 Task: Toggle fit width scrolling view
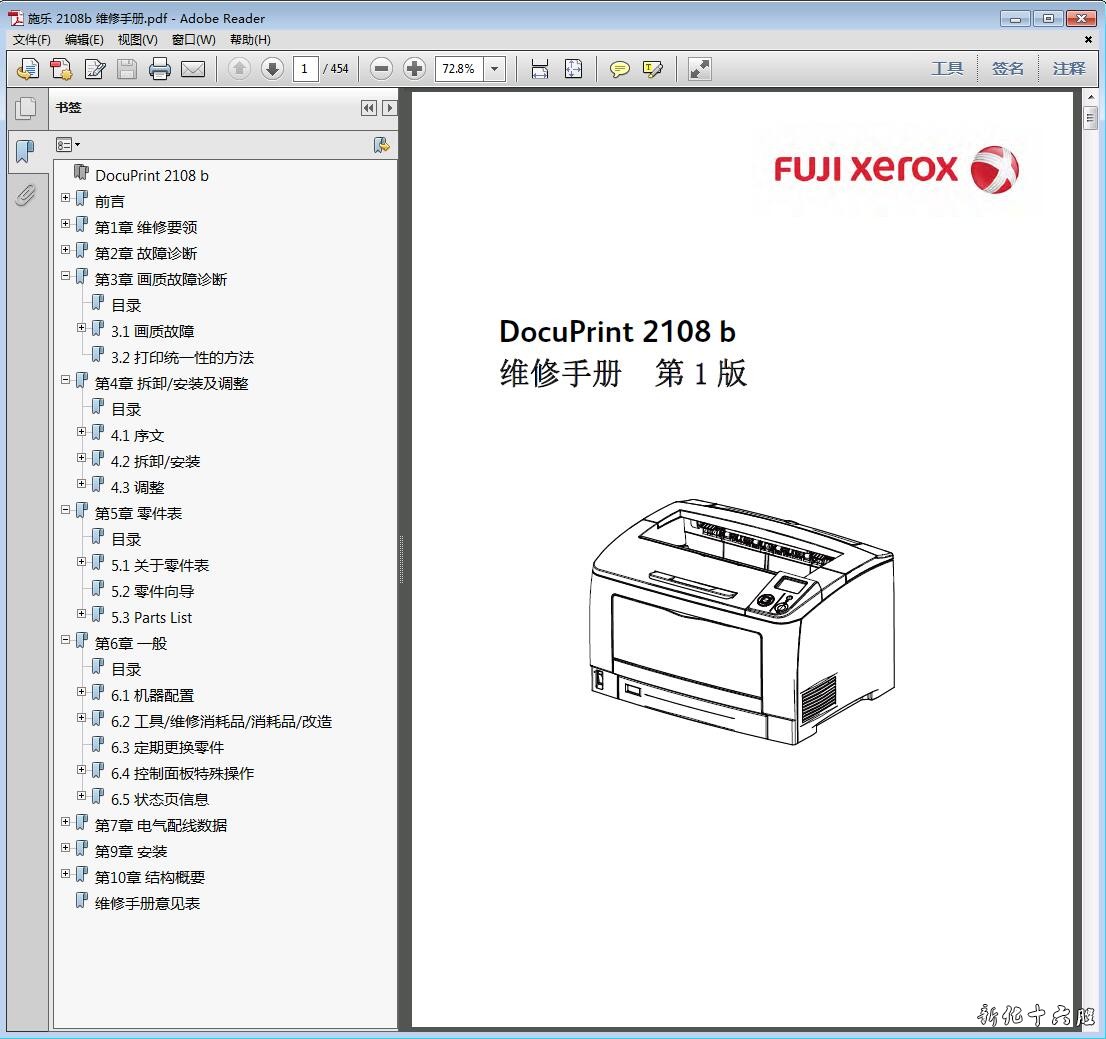click(540, 69)
